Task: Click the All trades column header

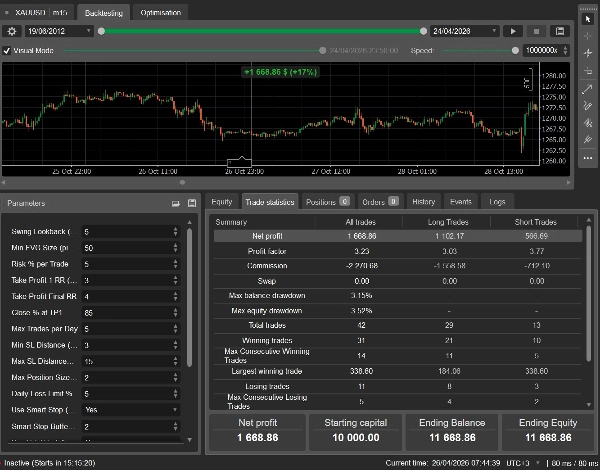Action: click(360, 222)
